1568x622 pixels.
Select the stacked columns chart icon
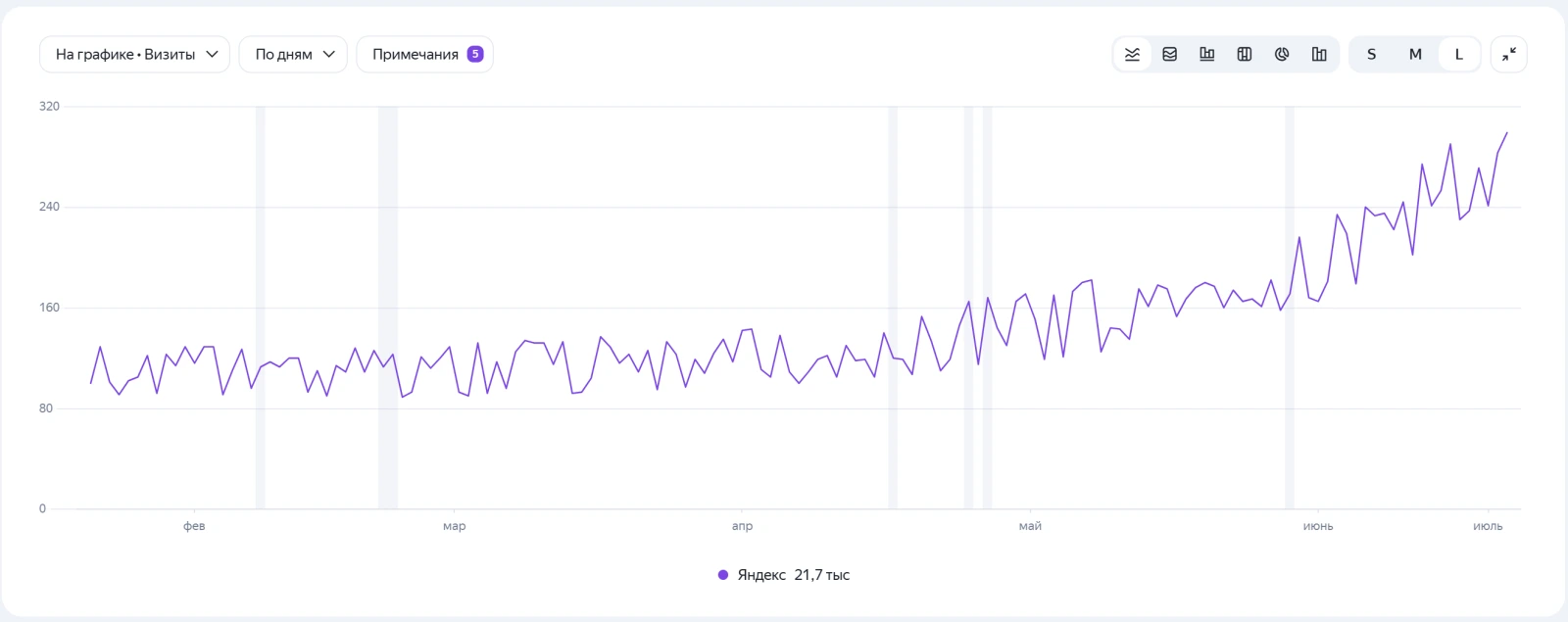click(x=1245, y=54)
